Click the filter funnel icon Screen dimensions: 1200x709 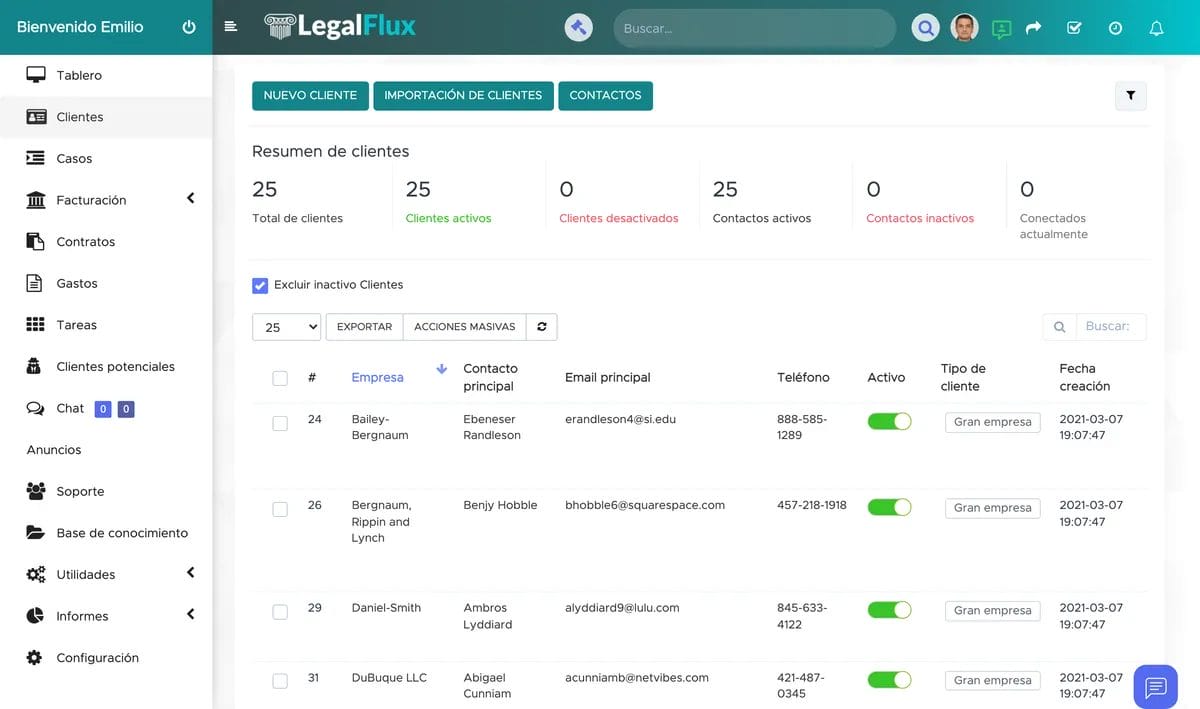pos(1130,96)
